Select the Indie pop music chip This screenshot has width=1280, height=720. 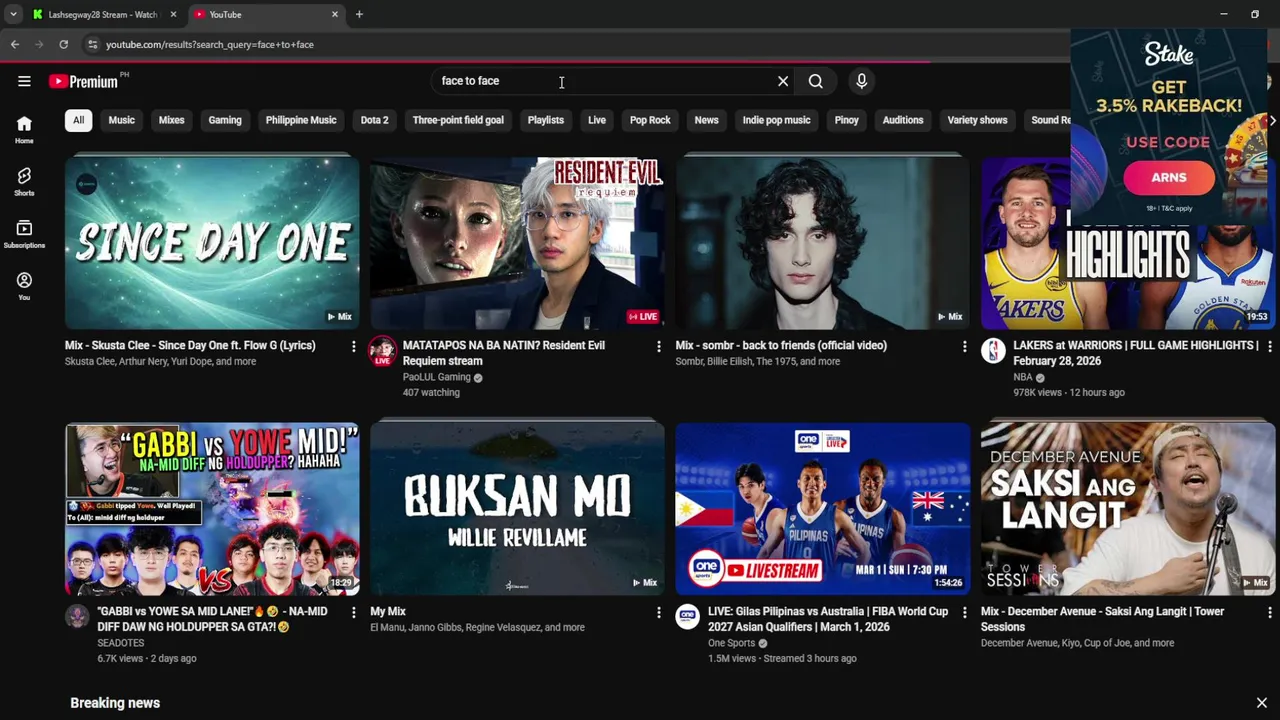click(x=776, y=120)
